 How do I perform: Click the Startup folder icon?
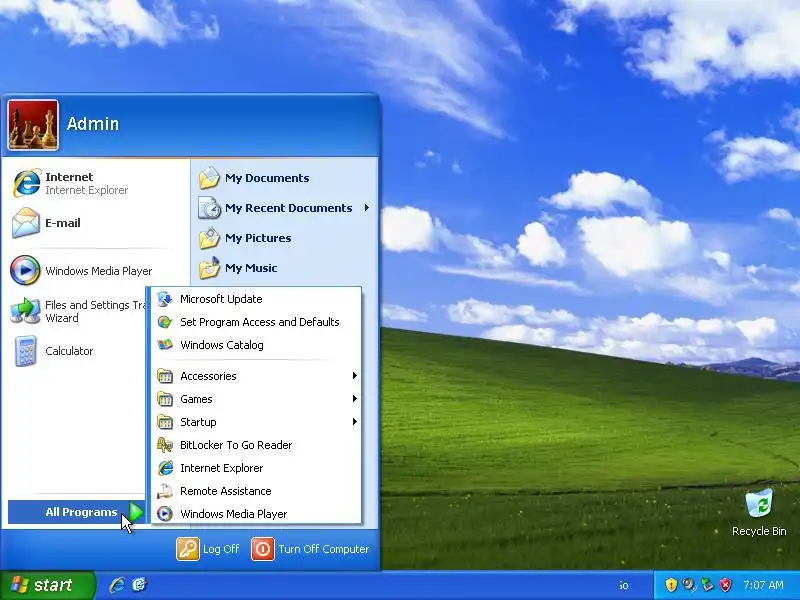165,422
